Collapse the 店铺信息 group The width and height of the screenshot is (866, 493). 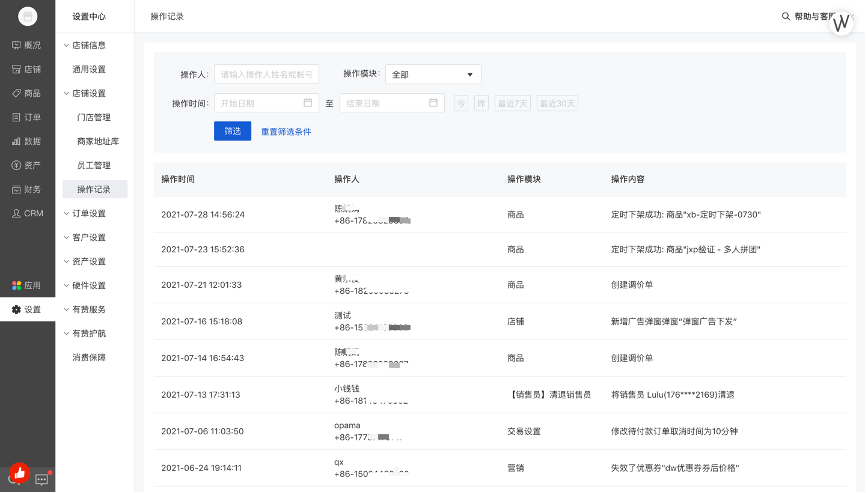[x=84, y=45]
